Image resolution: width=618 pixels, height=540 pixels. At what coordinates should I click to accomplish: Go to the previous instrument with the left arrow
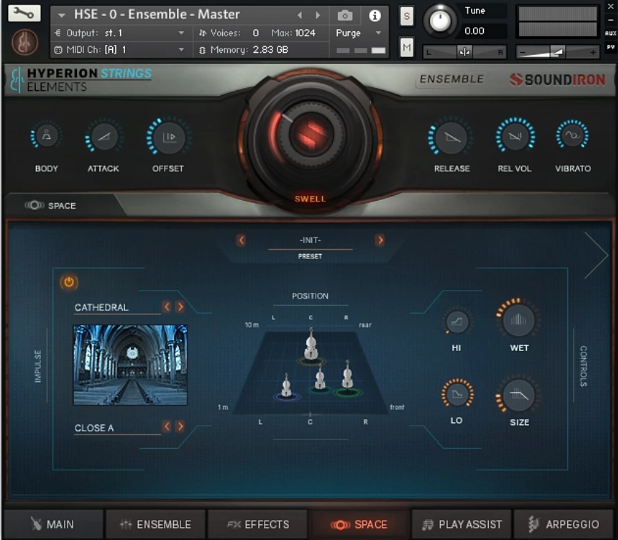pos(300,15)
